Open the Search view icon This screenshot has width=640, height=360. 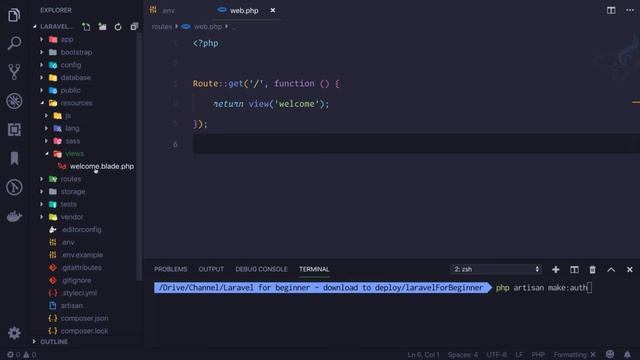14,43
